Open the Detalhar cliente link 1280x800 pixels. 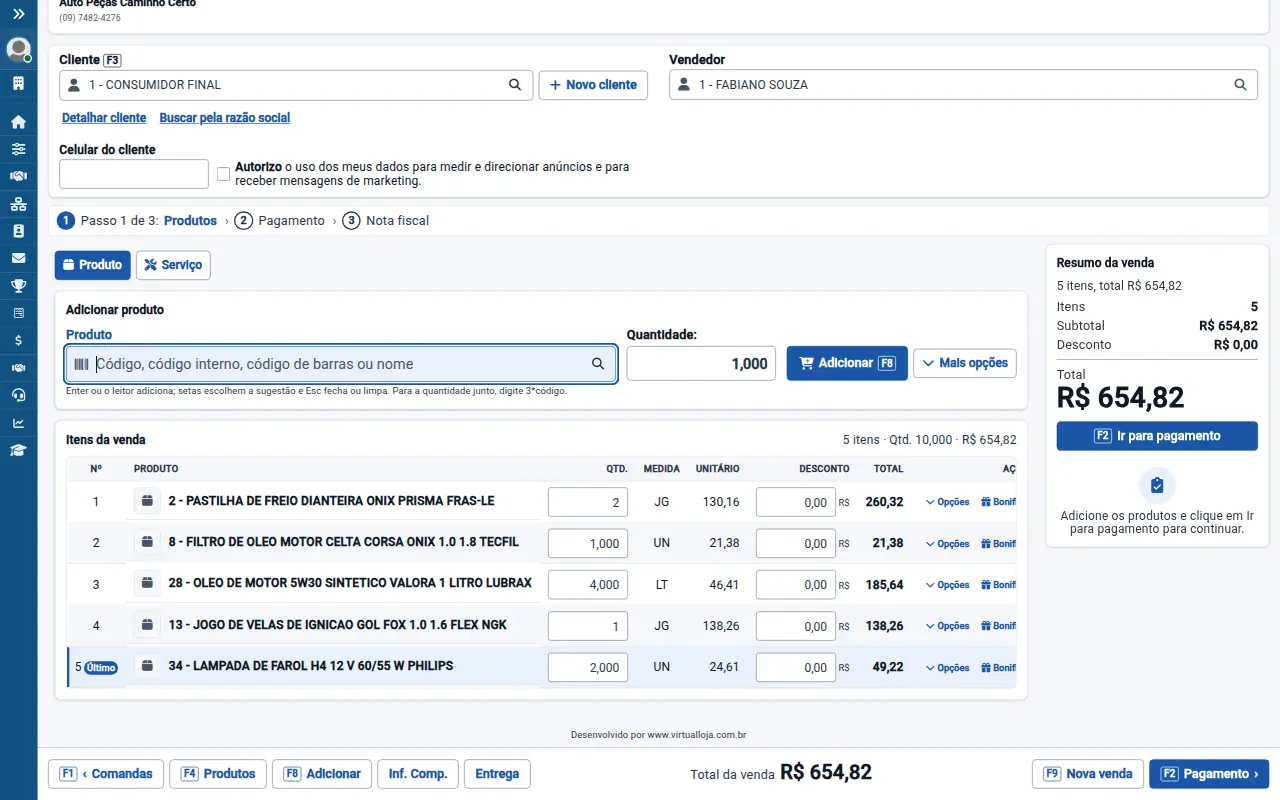tap(104, 118)
